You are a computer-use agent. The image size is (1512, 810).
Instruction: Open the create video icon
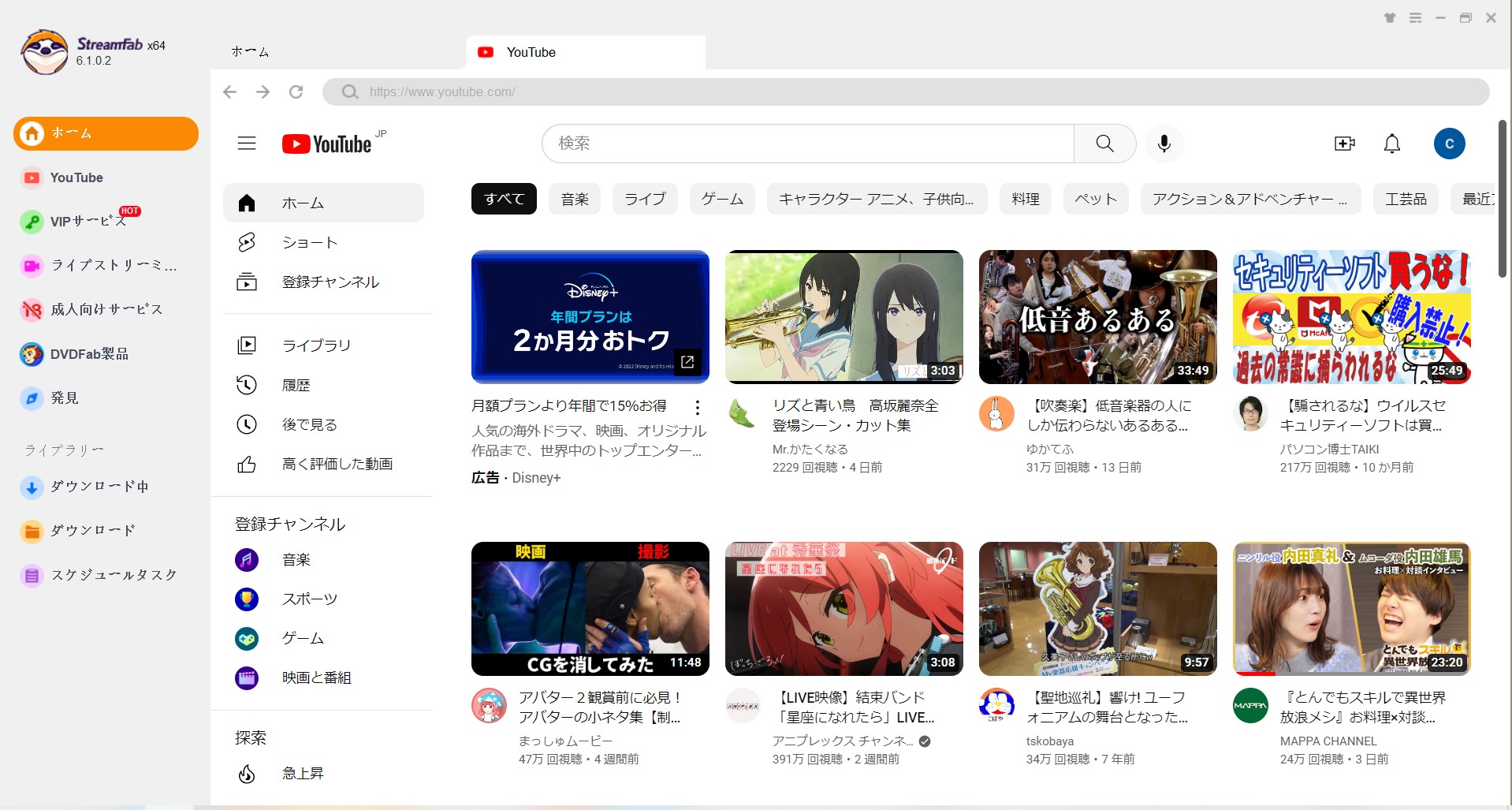[x=1344, y=143]
